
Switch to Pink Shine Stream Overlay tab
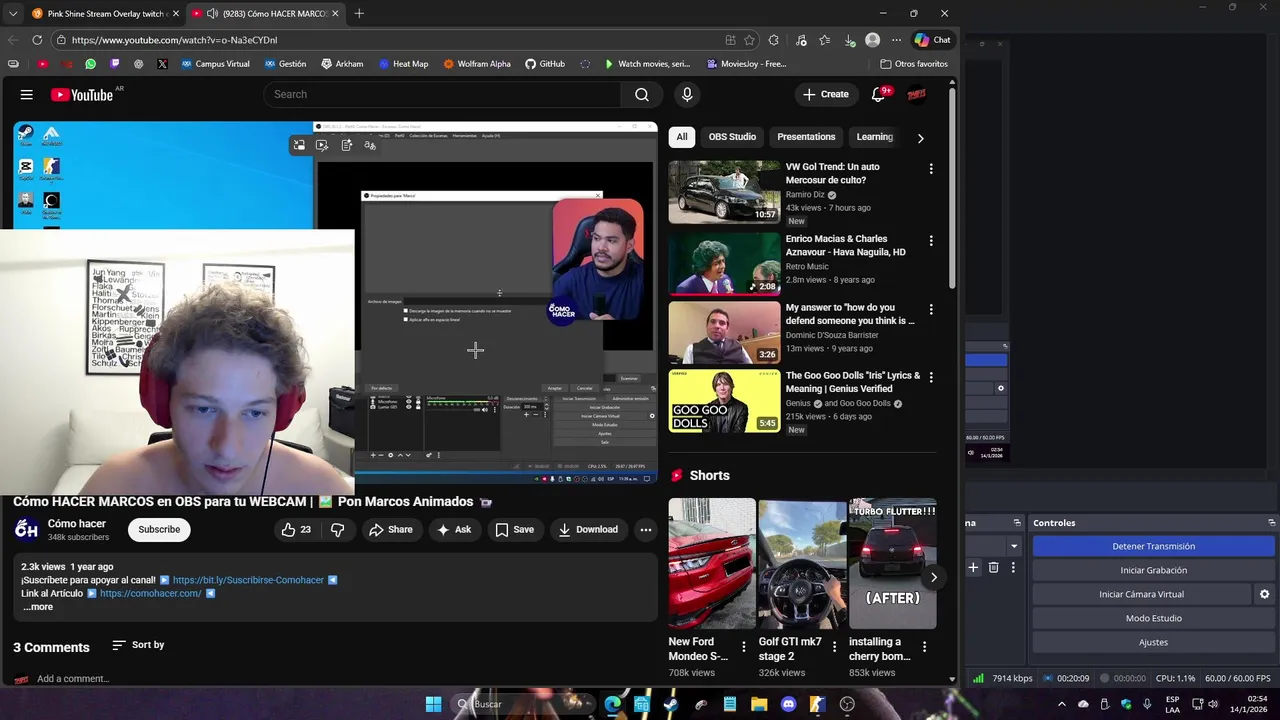(x=105, y=13)
